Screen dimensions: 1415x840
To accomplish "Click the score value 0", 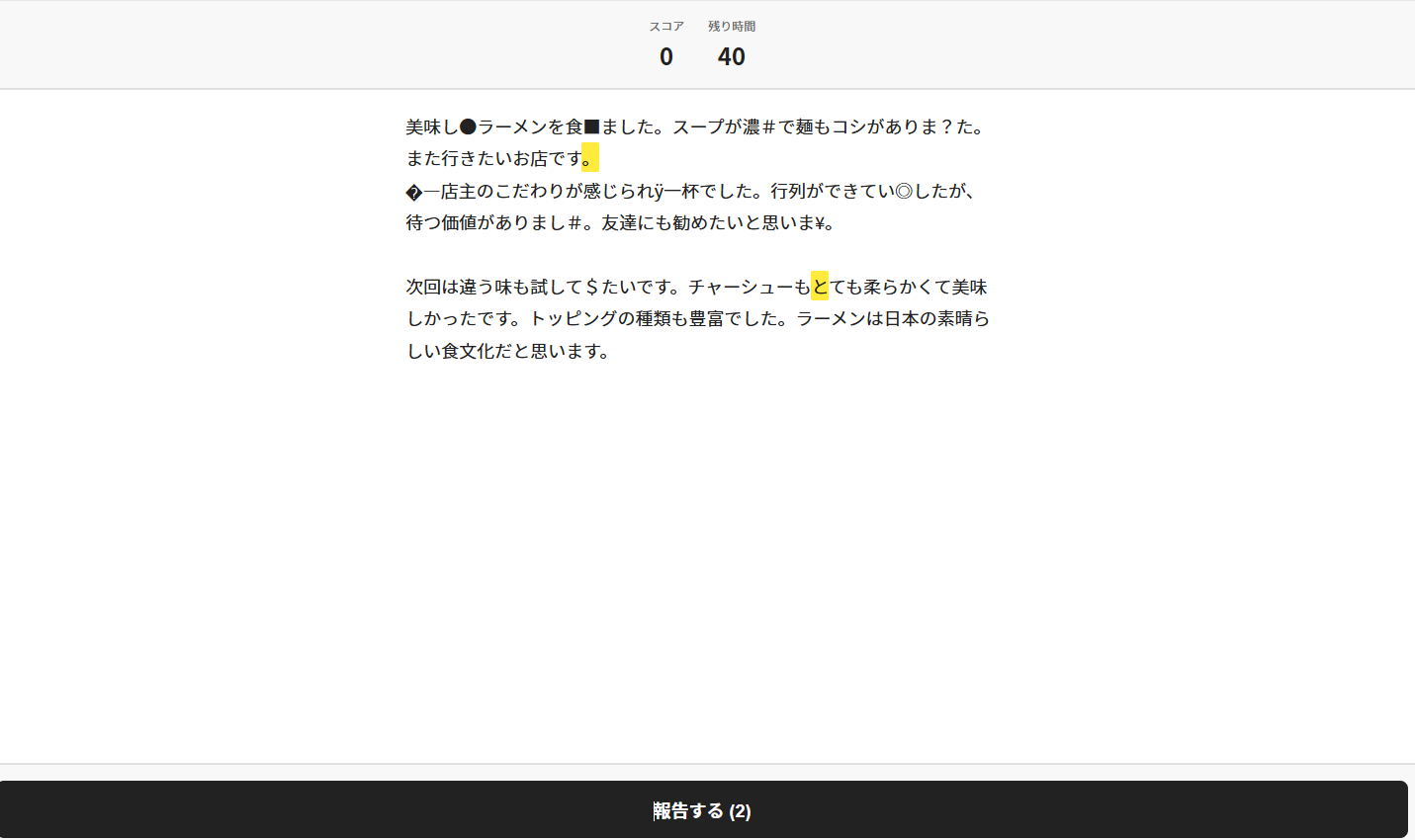I will tap(666, 57).
